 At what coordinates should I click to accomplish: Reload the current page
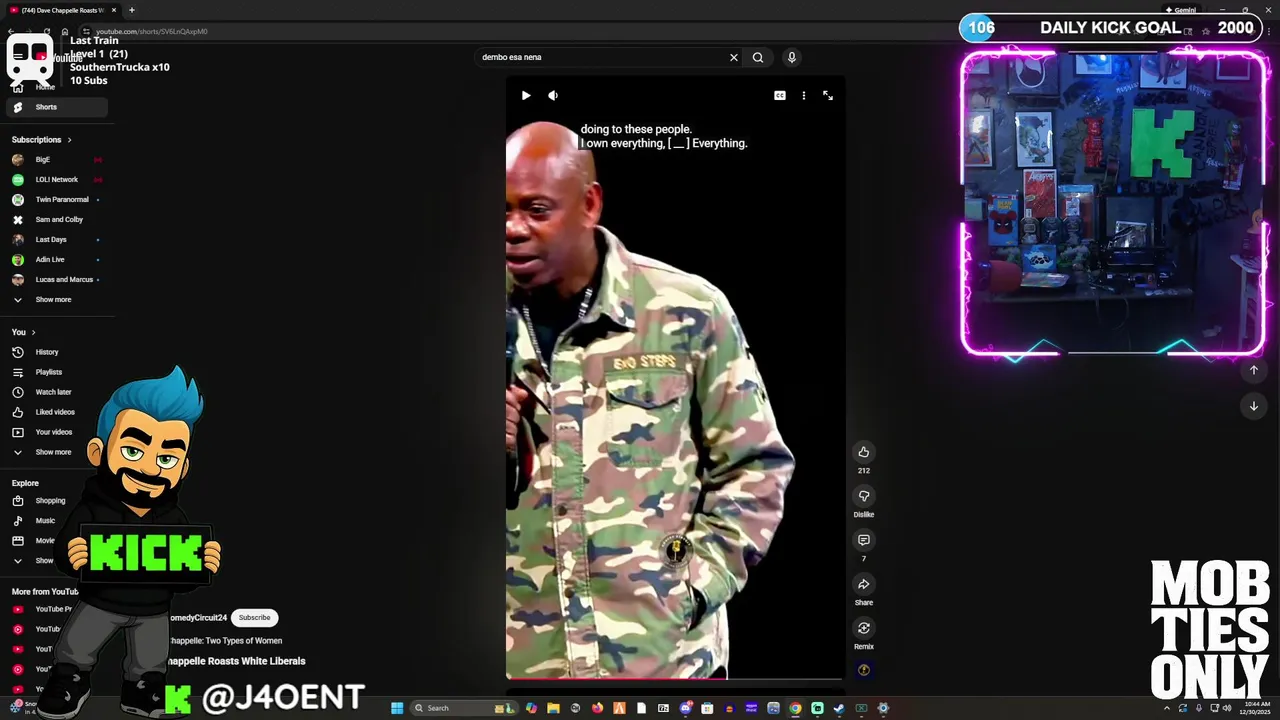coord(47,31)
